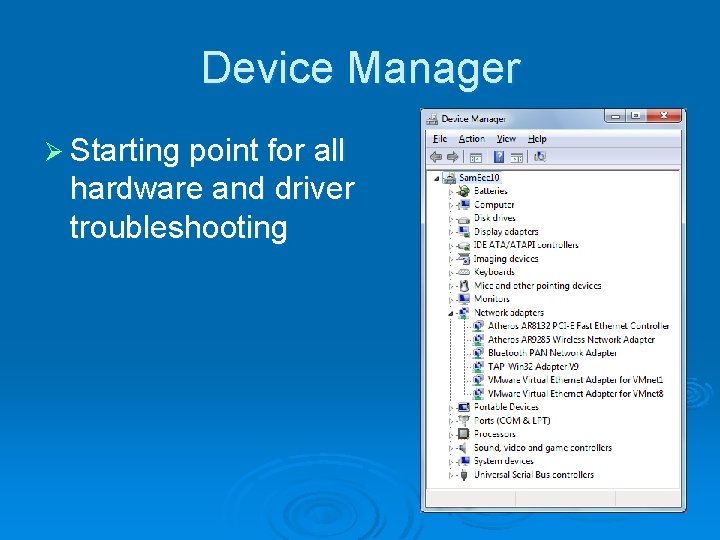Screen dimensions: 720x540
Task: Select Atheros AR8132 PCI-E Fast Ethernet Controller
Action: (x=578, y=326)
